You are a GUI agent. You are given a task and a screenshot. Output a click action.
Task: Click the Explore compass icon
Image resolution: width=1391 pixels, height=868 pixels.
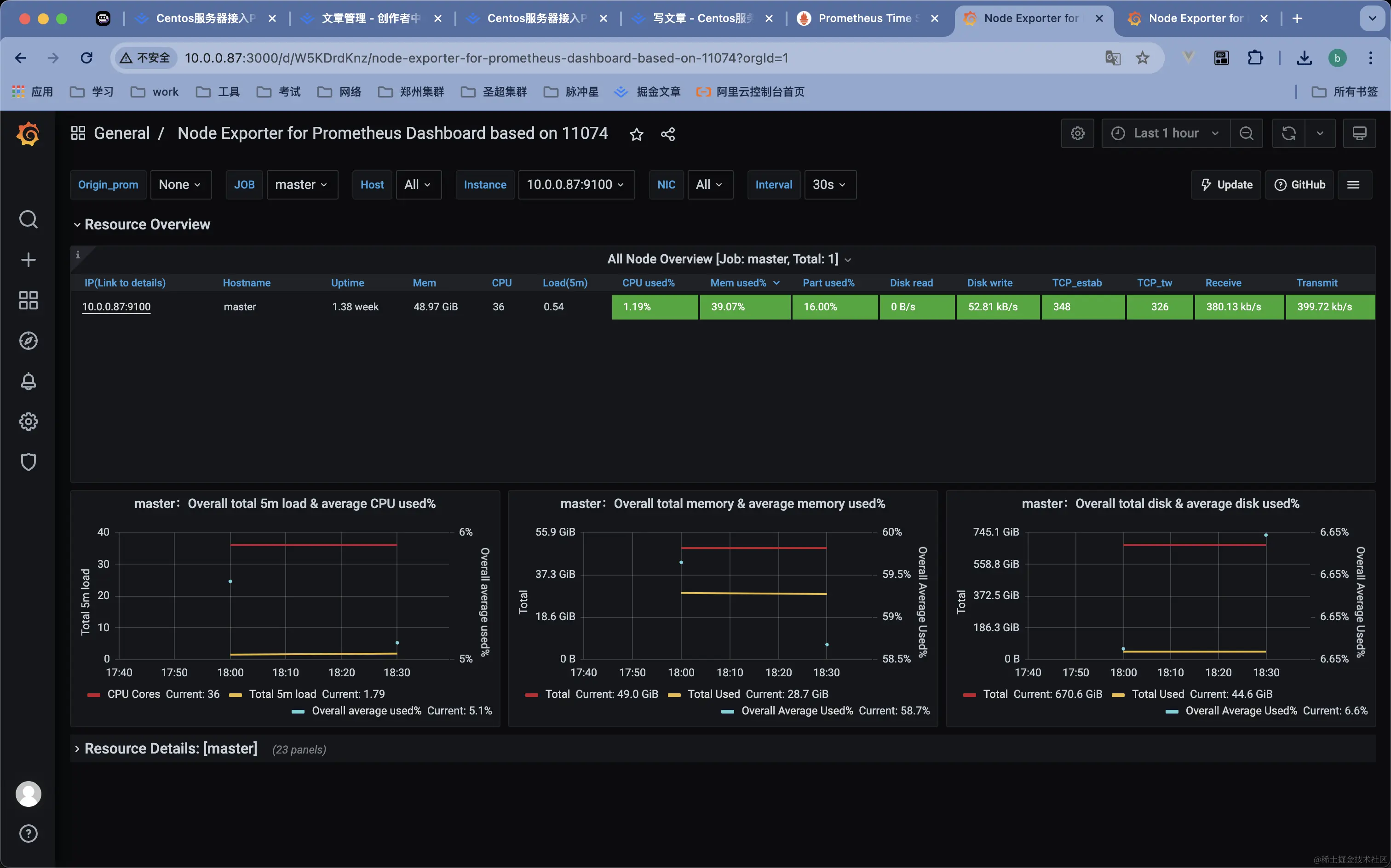coord(28,341)
